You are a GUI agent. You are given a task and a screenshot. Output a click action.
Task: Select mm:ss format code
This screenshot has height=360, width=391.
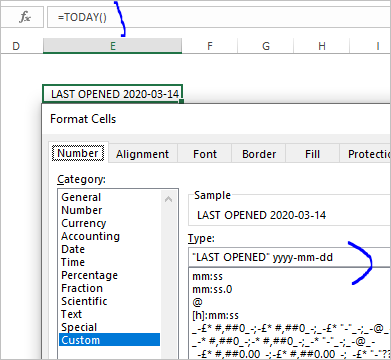207,276
